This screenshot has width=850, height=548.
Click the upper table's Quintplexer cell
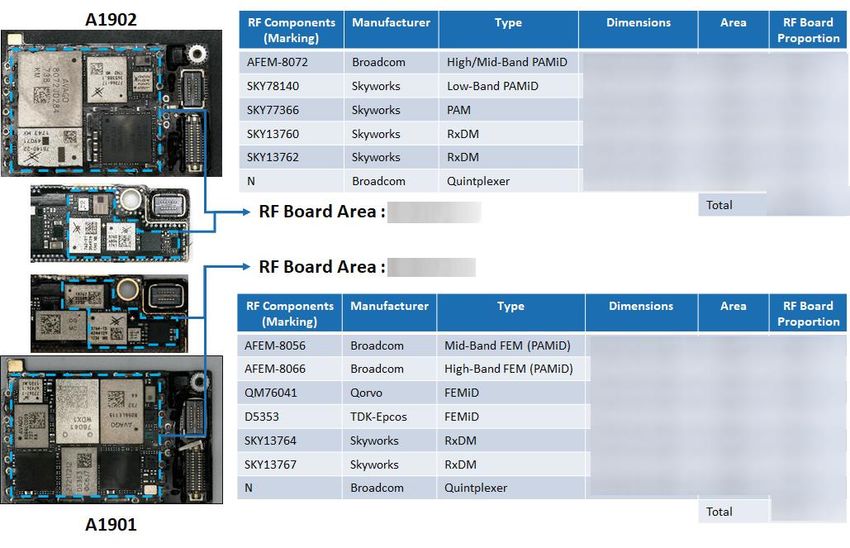508,181
